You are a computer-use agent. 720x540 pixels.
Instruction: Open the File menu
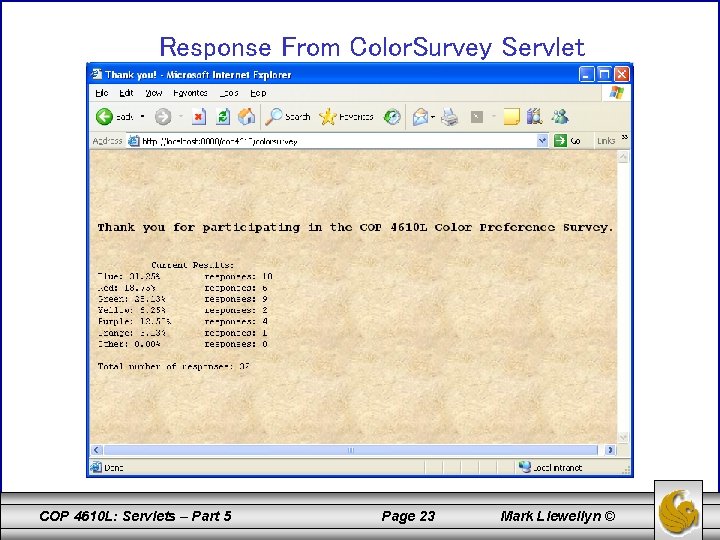(101, 93)
